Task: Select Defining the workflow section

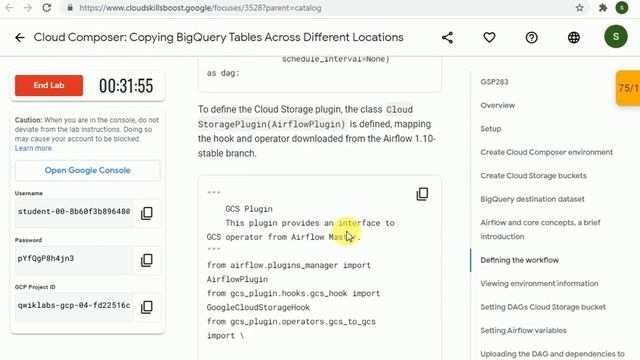Action: (x=520, y=260)
